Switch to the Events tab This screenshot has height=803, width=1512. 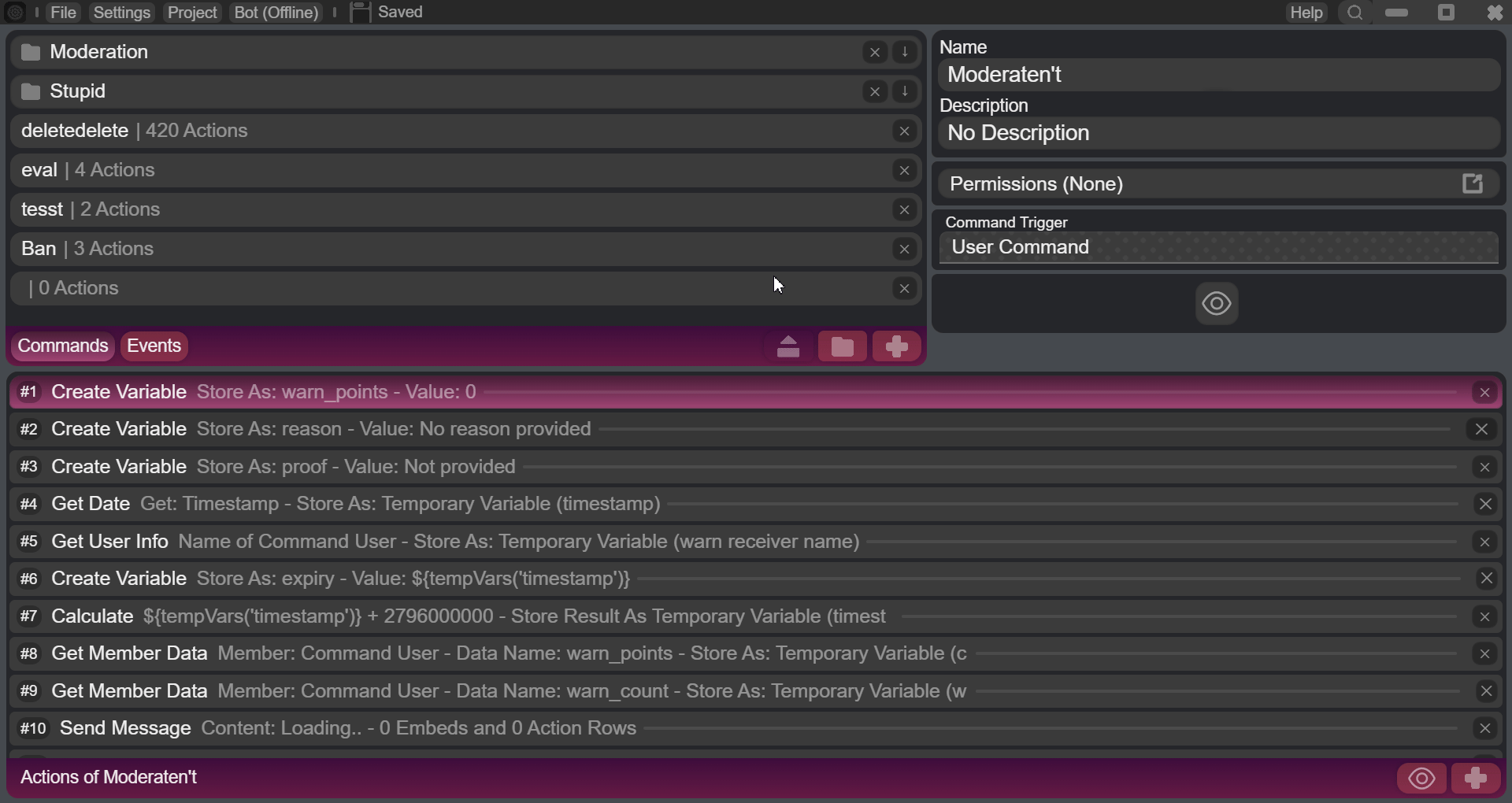[154, 346]
